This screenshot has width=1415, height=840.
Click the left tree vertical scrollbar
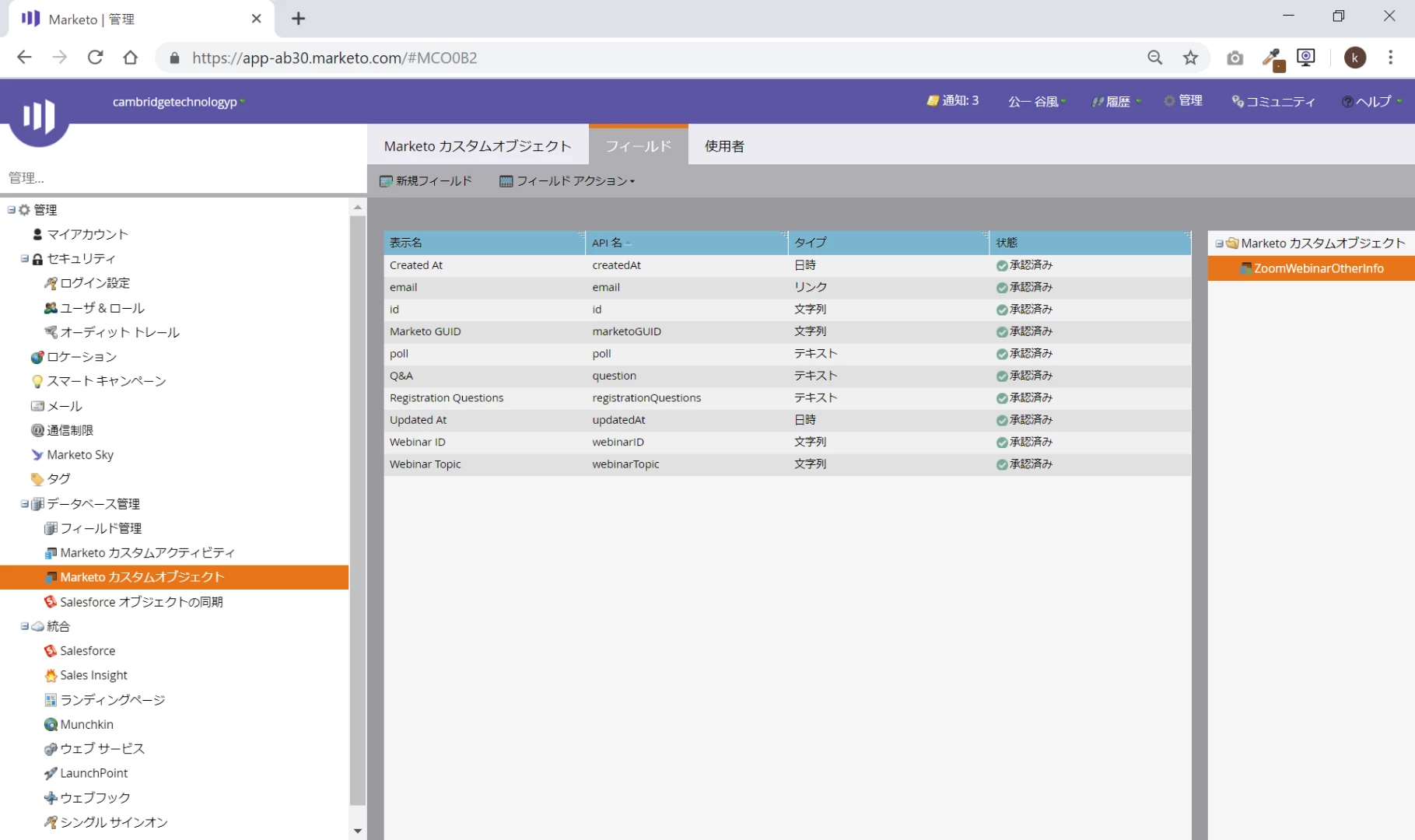click(x=357, y=509)
